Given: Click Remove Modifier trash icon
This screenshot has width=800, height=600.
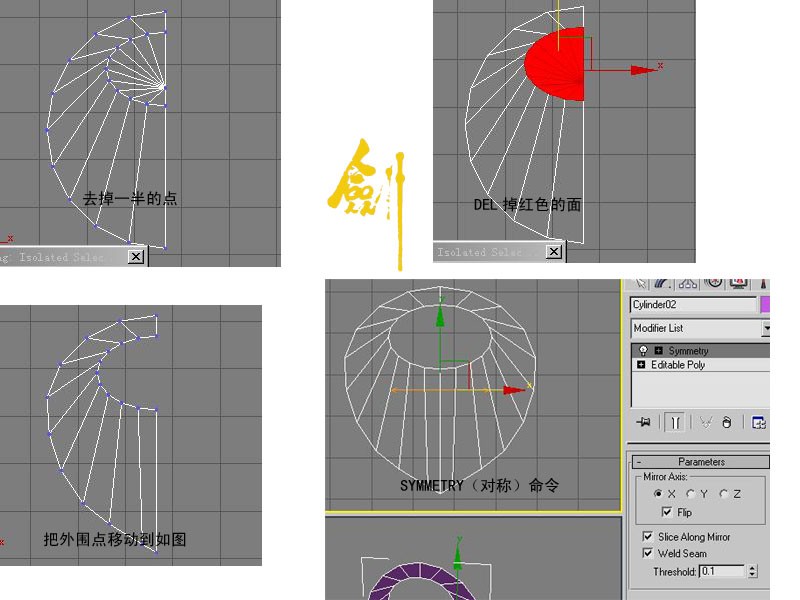Looking at the screenshot, I should pos(727,422).
